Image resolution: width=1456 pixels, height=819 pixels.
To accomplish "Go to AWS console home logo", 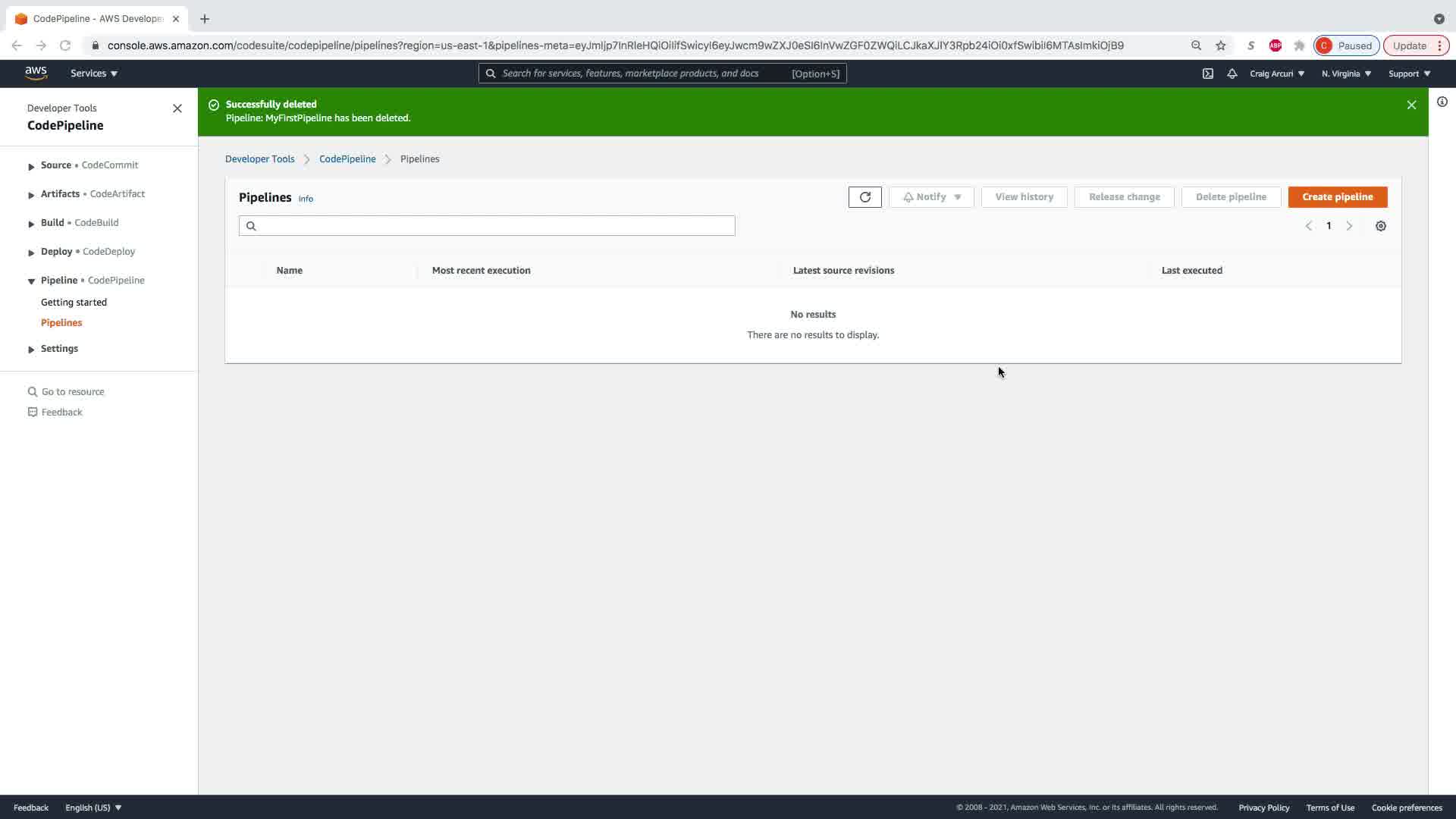I will click(x=36, y=73).
